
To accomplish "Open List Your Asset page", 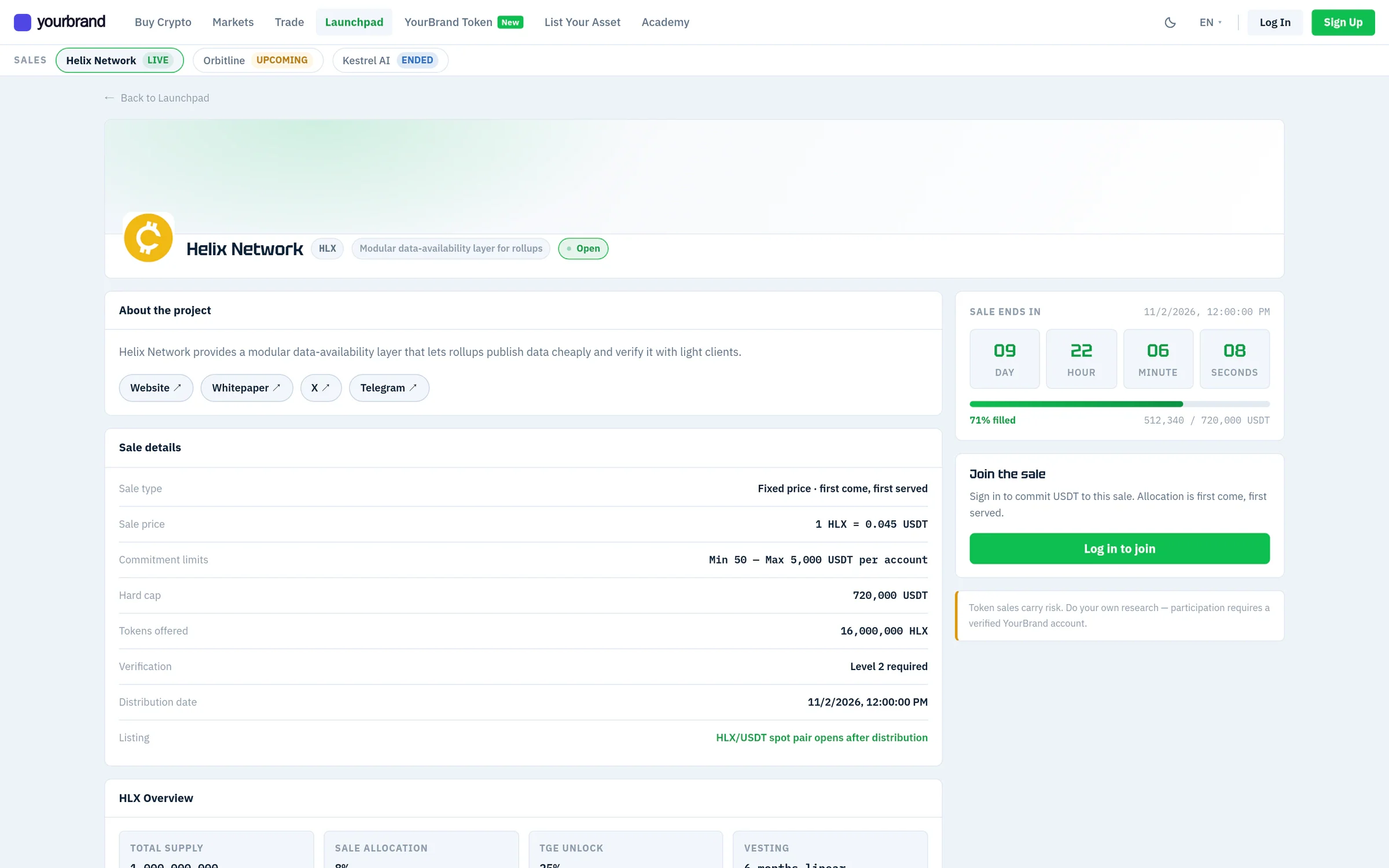I will (582, 22).
